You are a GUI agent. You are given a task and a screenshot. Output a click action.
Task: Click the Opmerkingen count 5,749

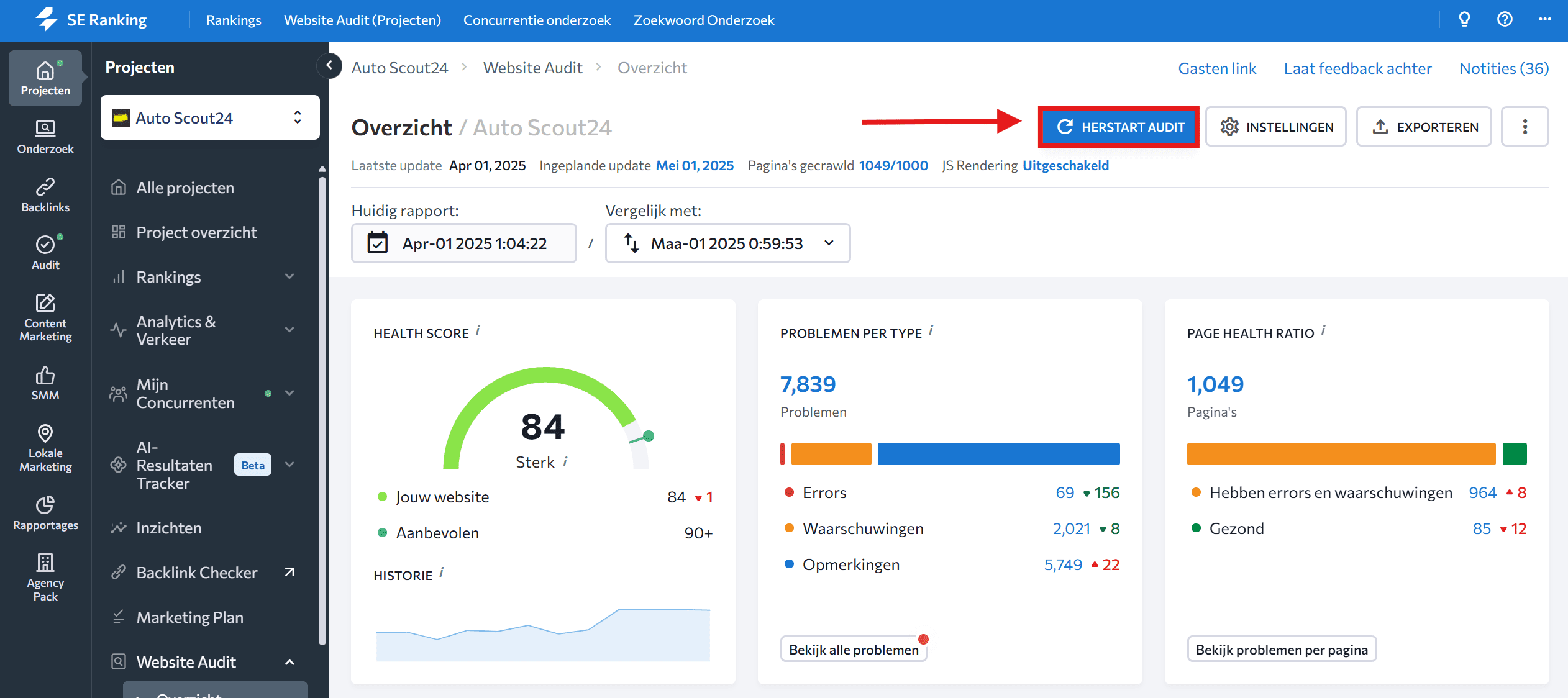pos(1062,564)
